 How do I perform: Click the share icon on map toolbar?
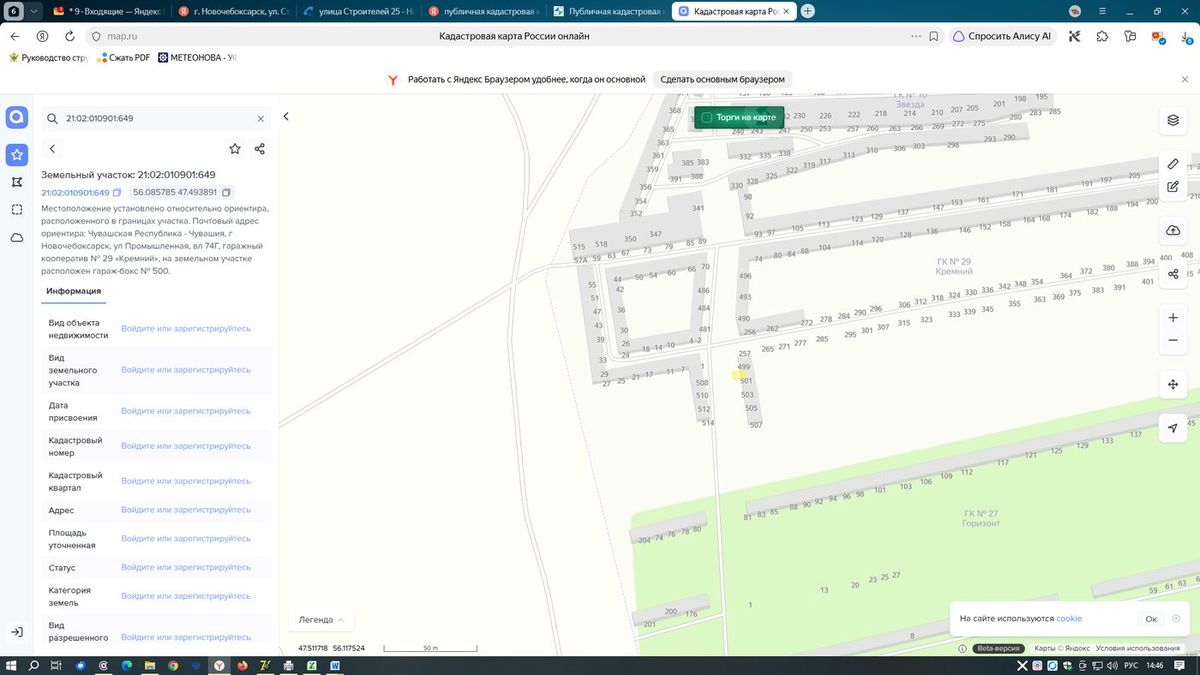tap(1173, 273)
